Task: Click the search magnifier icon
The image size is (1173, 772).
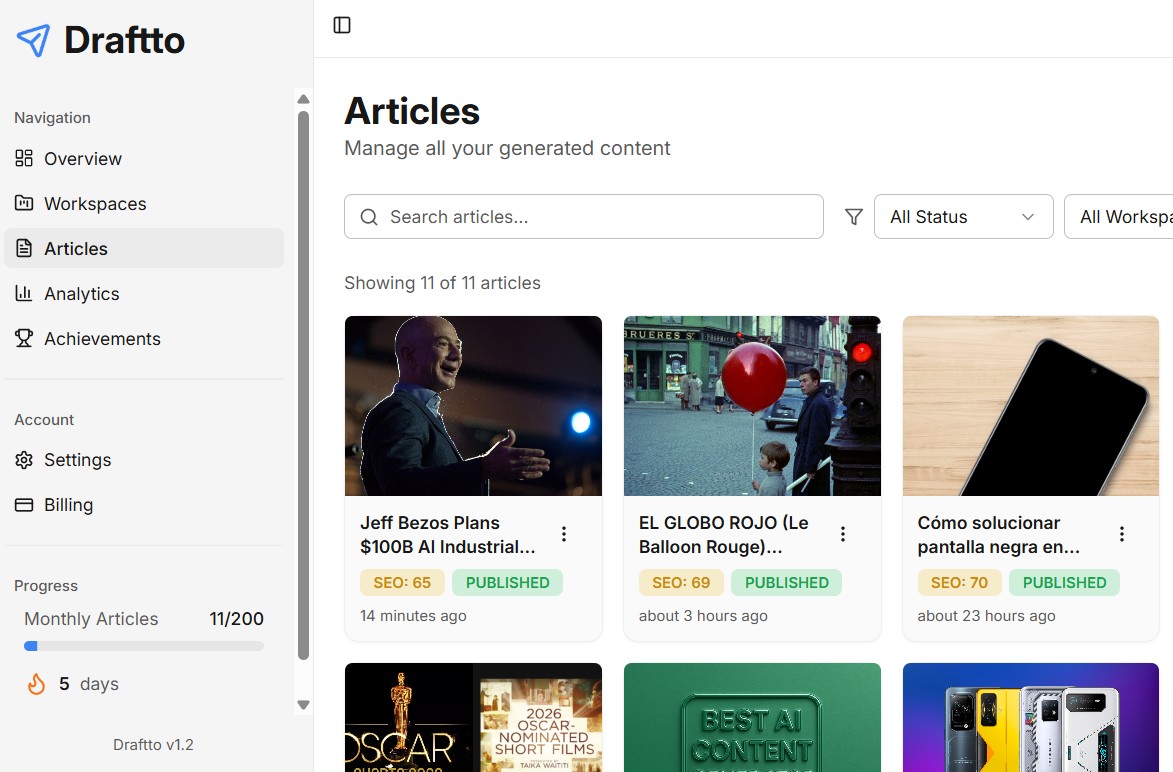Action: 369,217
